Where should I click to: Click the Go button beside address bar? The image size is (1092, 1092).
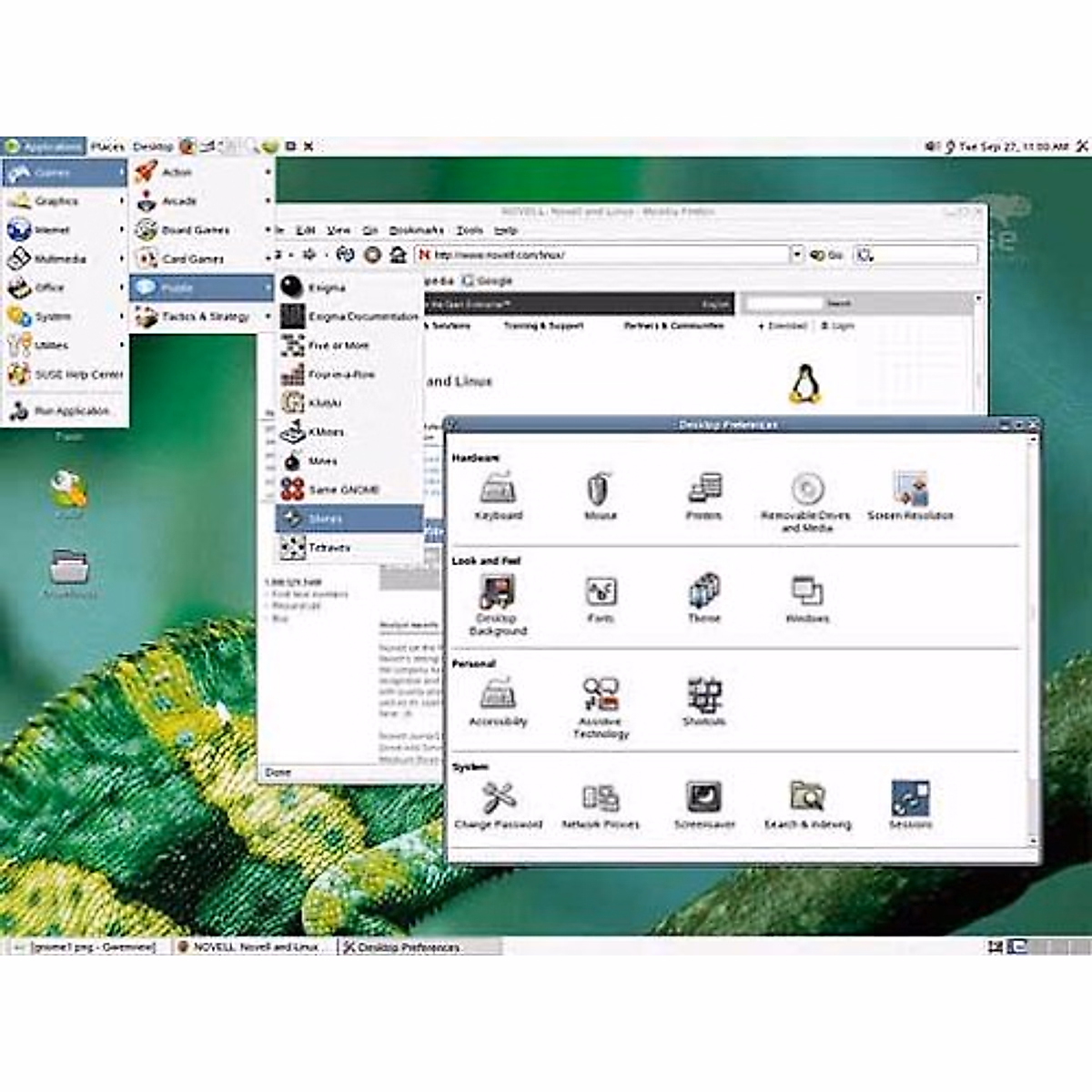pos(826,256)
